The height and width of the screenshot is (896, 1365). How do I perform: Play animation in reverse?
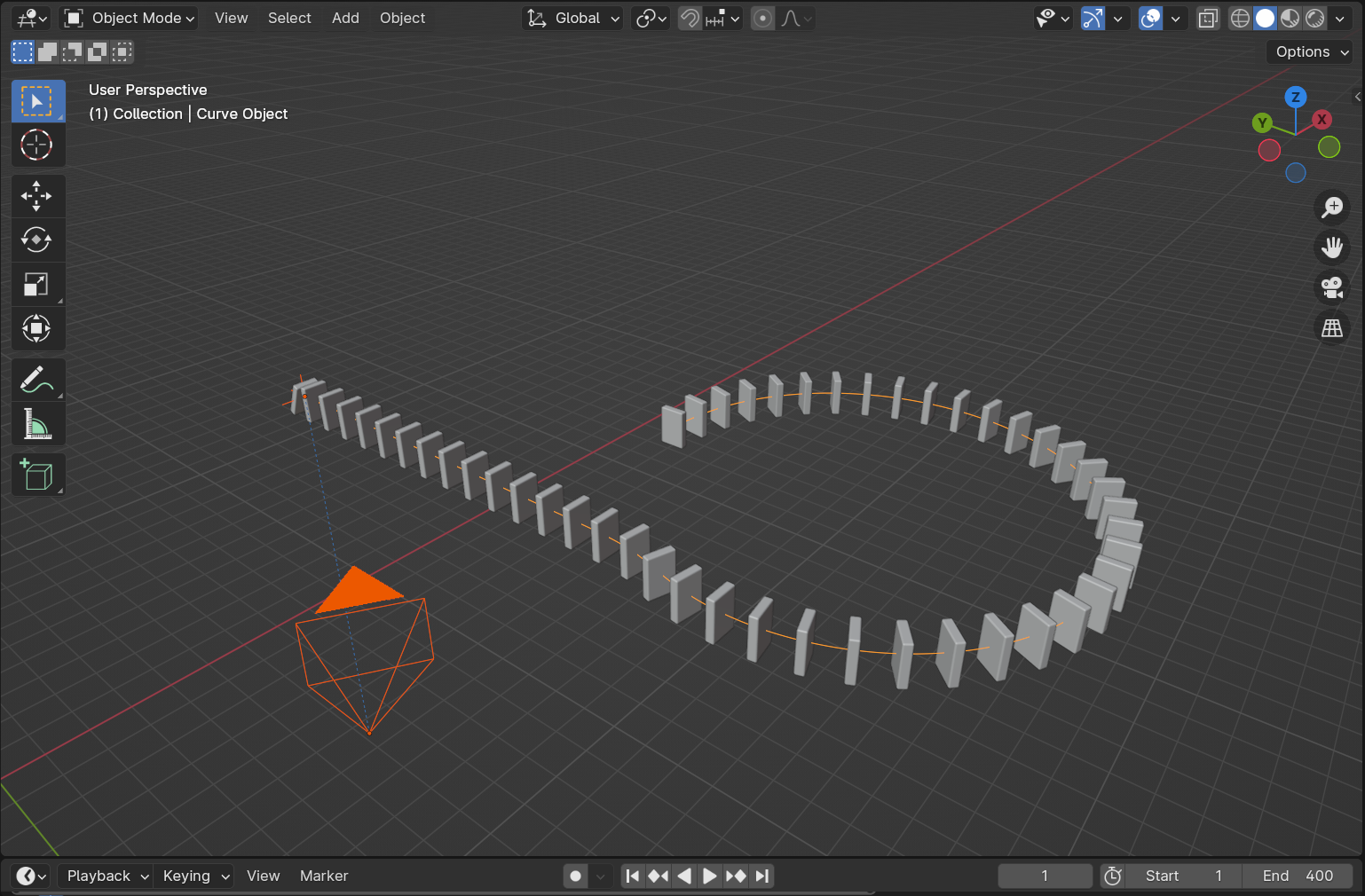click(x=684, y=876)
